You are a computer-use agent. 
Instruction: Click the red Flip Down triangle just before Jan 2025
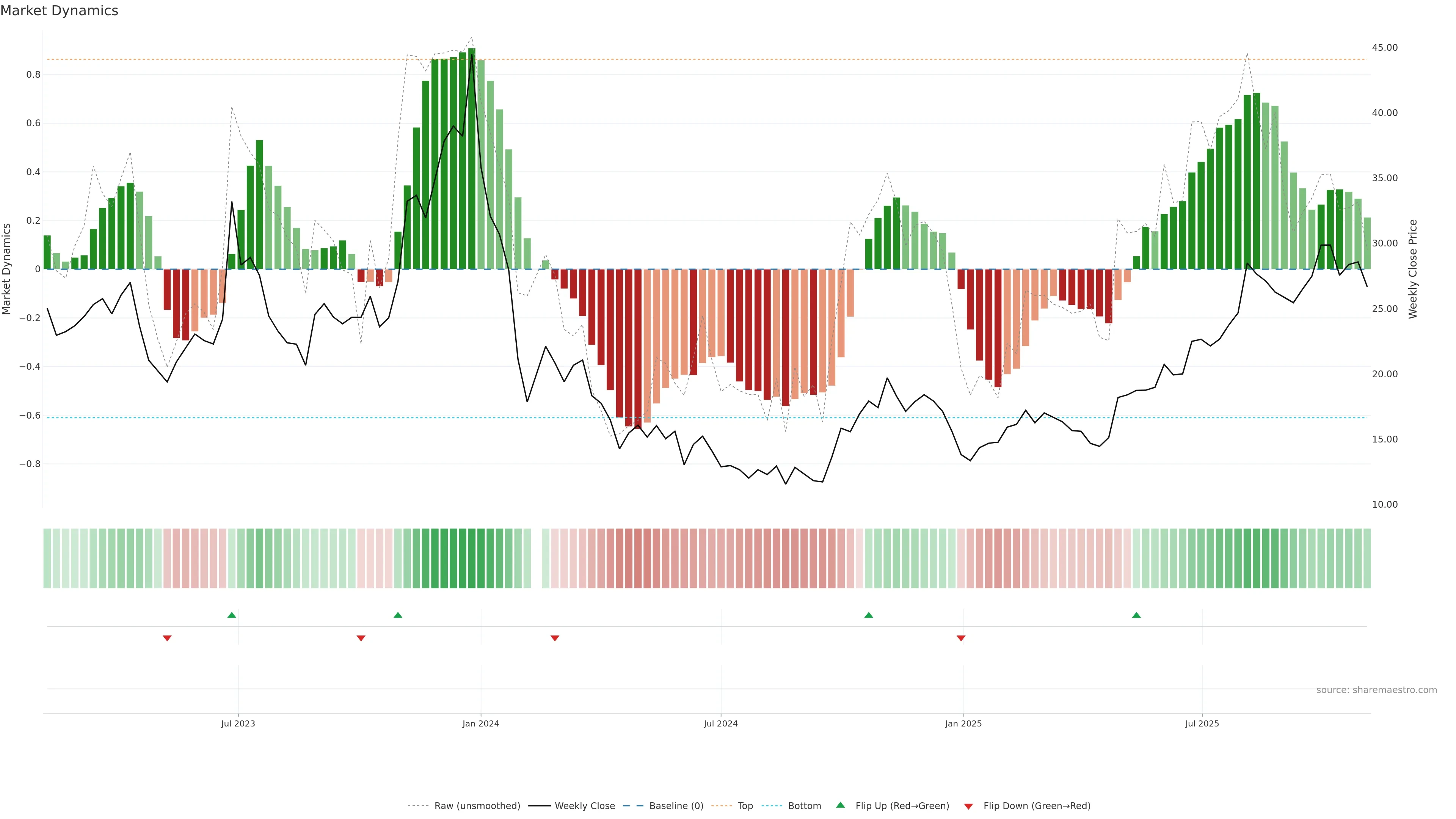click(x=961, y=638)
